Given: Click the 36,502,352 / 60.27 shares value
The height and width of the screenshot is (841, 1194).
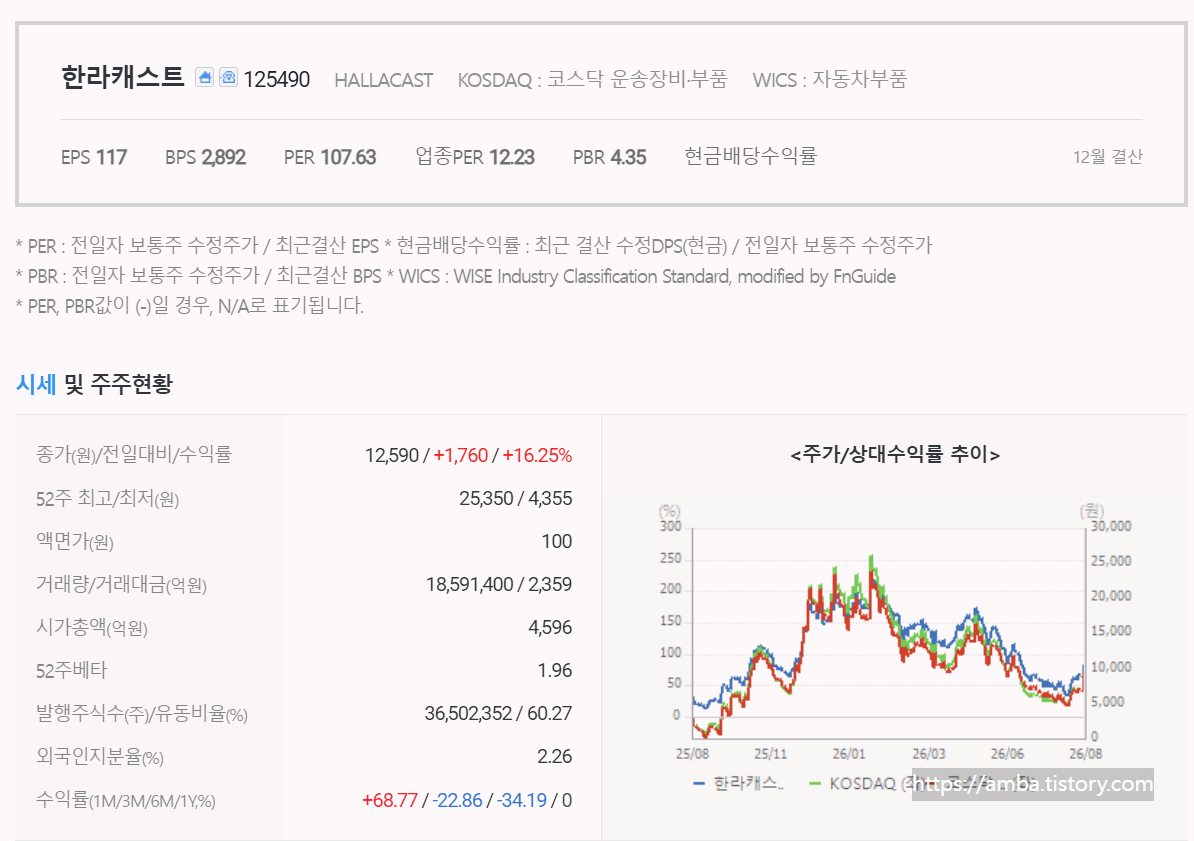Looking at the screenshot, I should (x=498, y=714).
